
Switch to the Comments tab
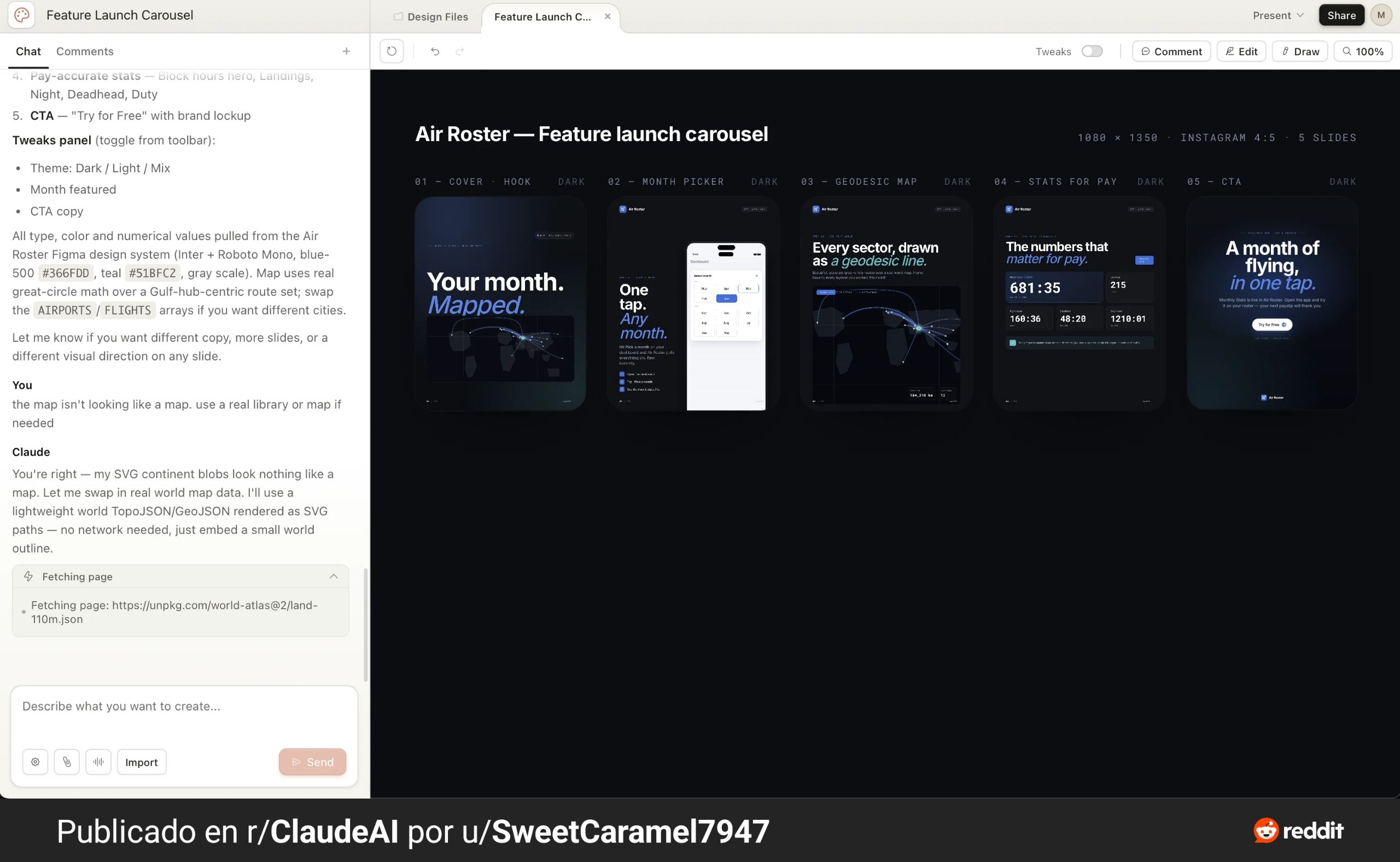pos(85,51)
